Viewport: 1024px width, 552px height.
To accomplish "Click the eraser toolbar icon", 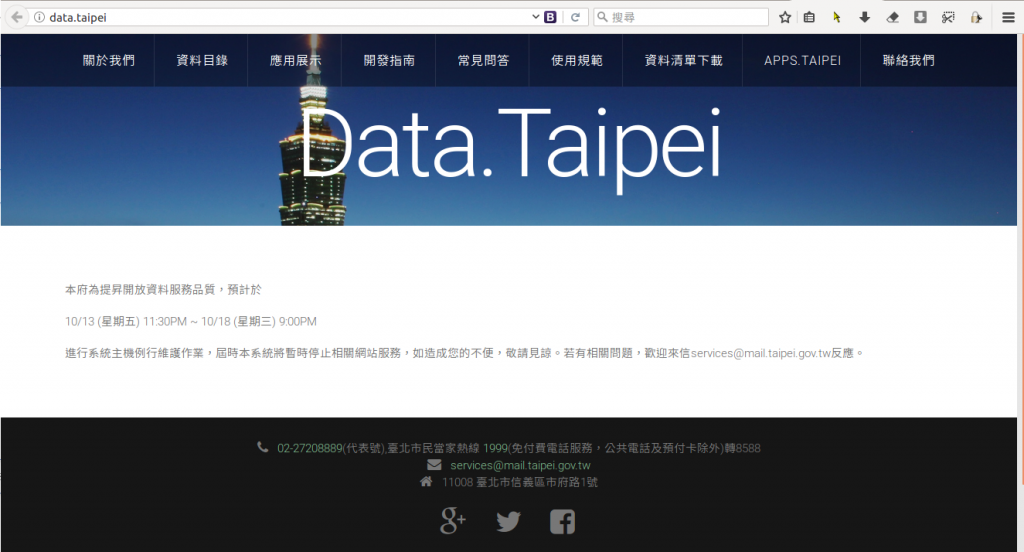I will pos(893,18).
